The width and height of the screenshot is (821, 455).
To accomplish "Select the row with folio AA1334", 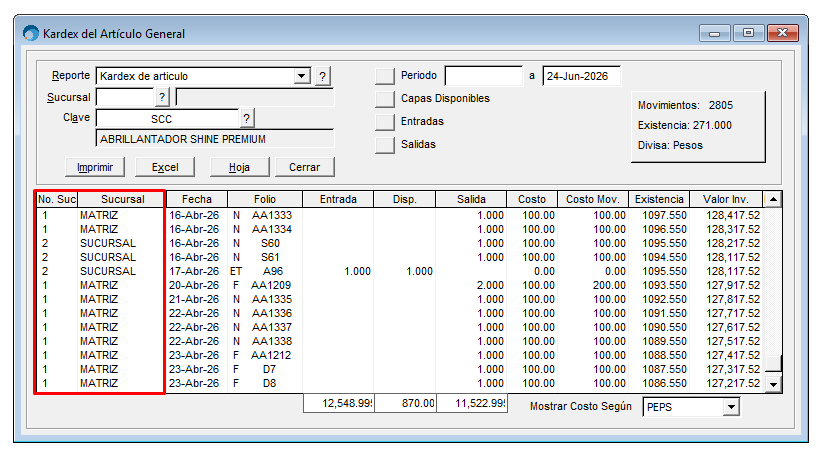I will coord(400,229).
